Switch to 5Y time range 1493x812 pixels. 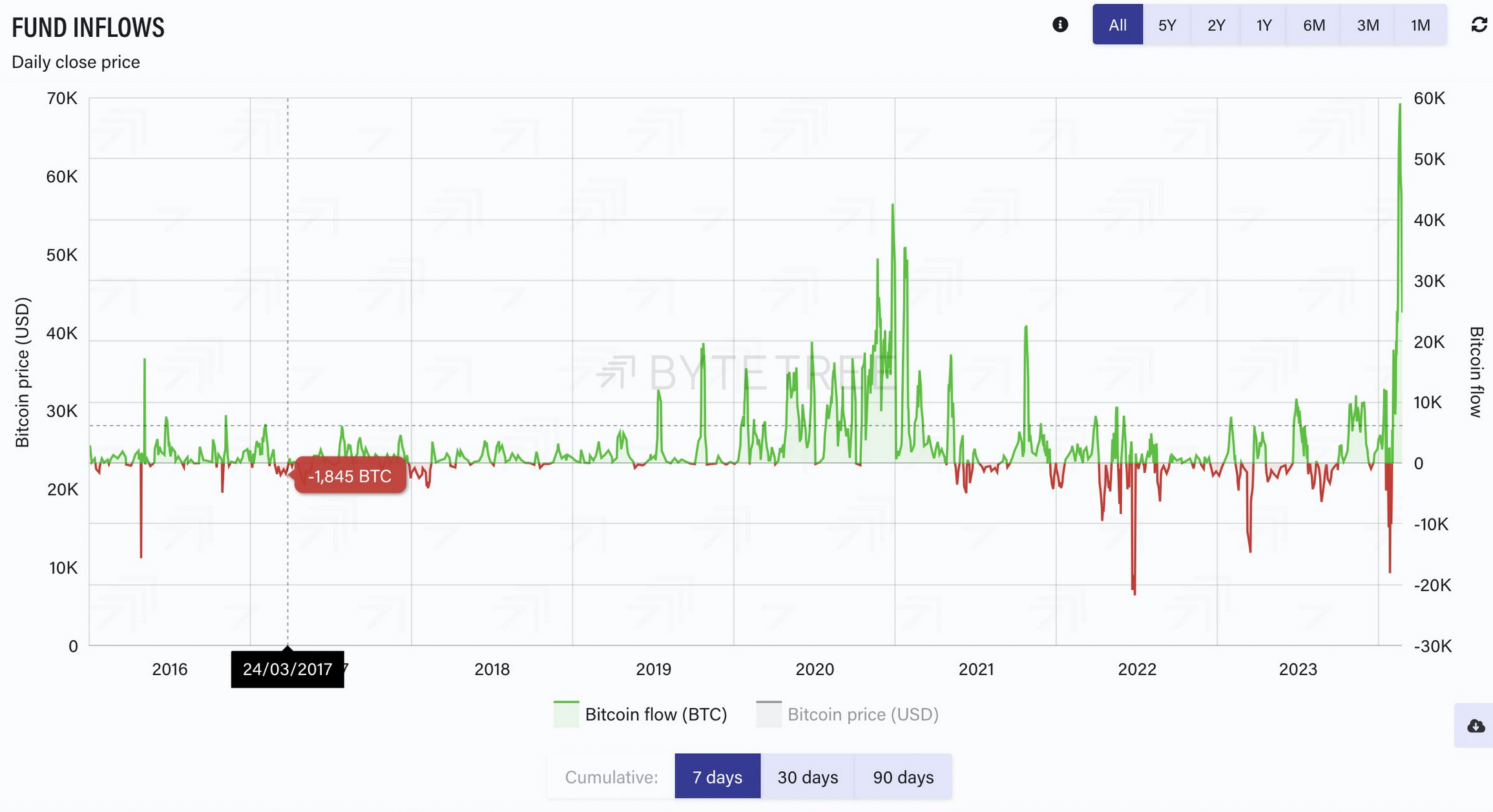click(1167, 25)
